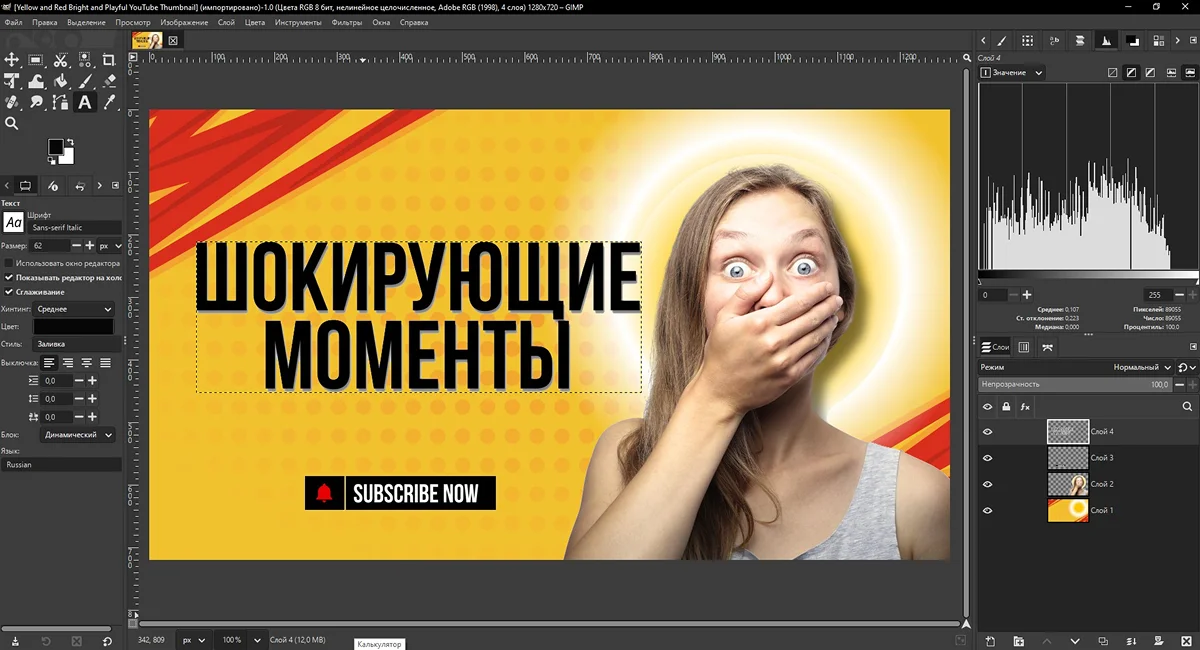Expand the layer mode dropdown 'Нормальный'
The width and height of the screenshot is (1200, 650).
[x=1143, y=367]
